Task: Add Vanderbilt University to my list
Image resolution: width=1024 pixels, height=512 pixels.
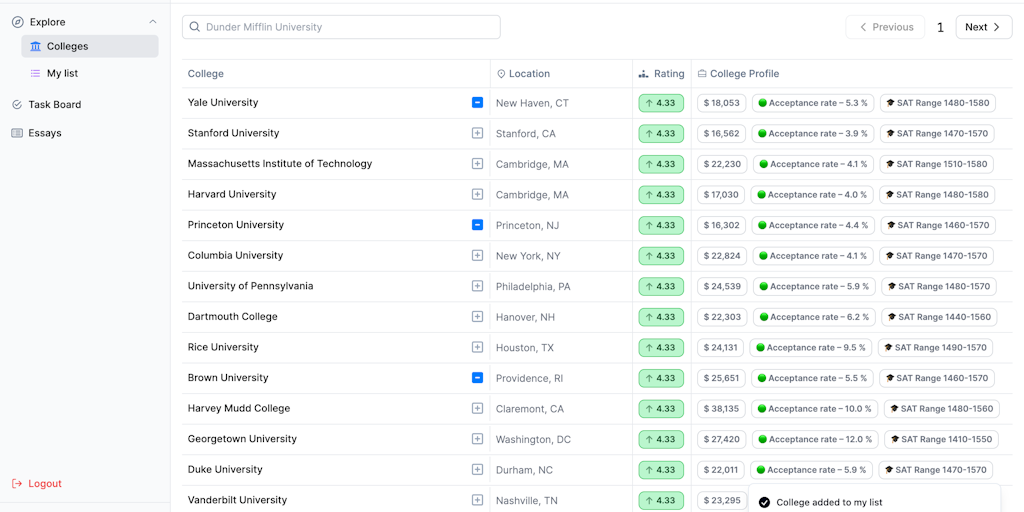Action: pos(477,500)
